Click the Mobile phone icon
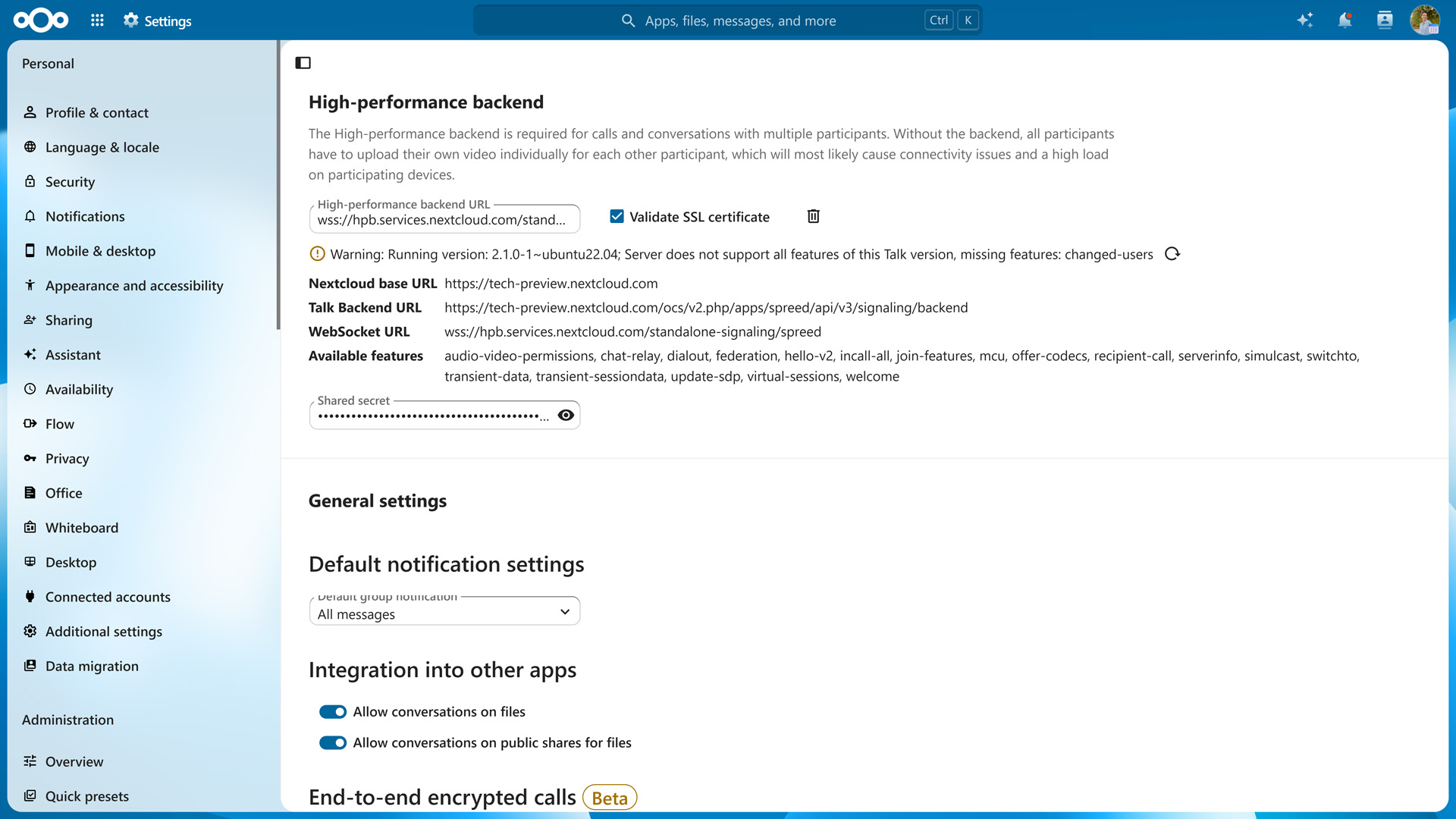The width and height of the screenshot is (1456, 819). click(x=30, y=251)
